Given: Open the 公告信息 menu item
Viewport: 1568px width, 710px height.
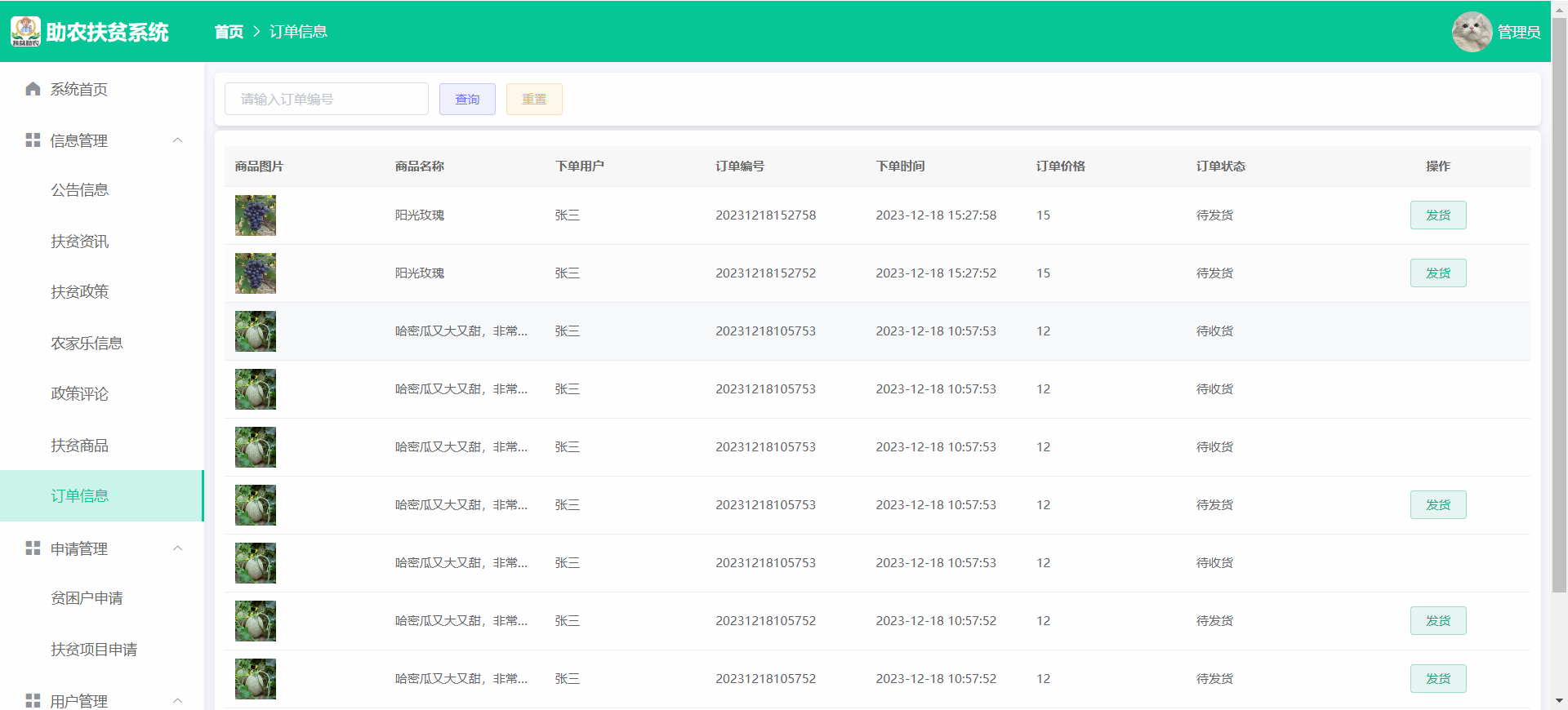Looking at the screenshot, I should coord(102,190).
